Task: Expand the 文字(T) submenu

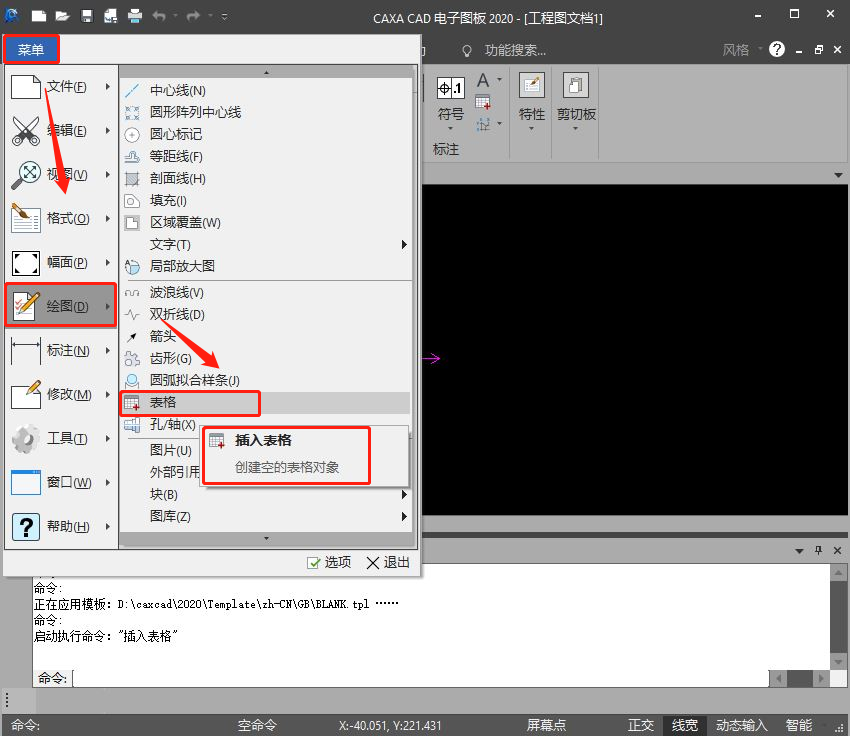Action: pyautogui.click(x=266, y=244)
